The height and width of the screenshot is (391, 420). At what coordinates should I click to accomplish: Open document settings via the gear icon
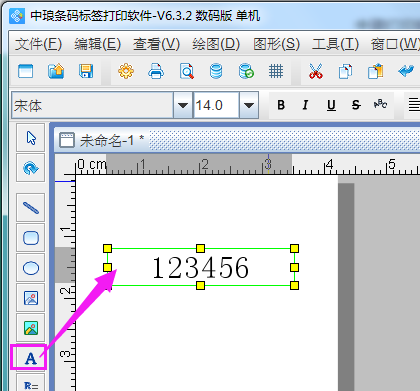click(126, 71)
